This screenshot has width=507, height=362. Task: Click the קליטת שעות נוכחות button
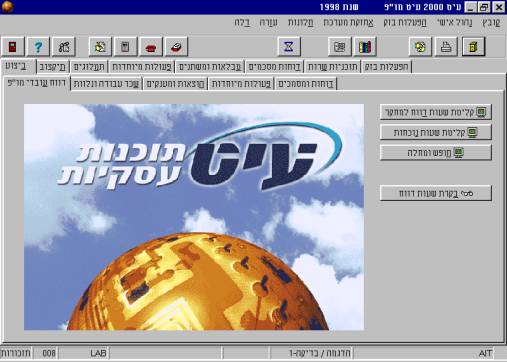point(435,132)
